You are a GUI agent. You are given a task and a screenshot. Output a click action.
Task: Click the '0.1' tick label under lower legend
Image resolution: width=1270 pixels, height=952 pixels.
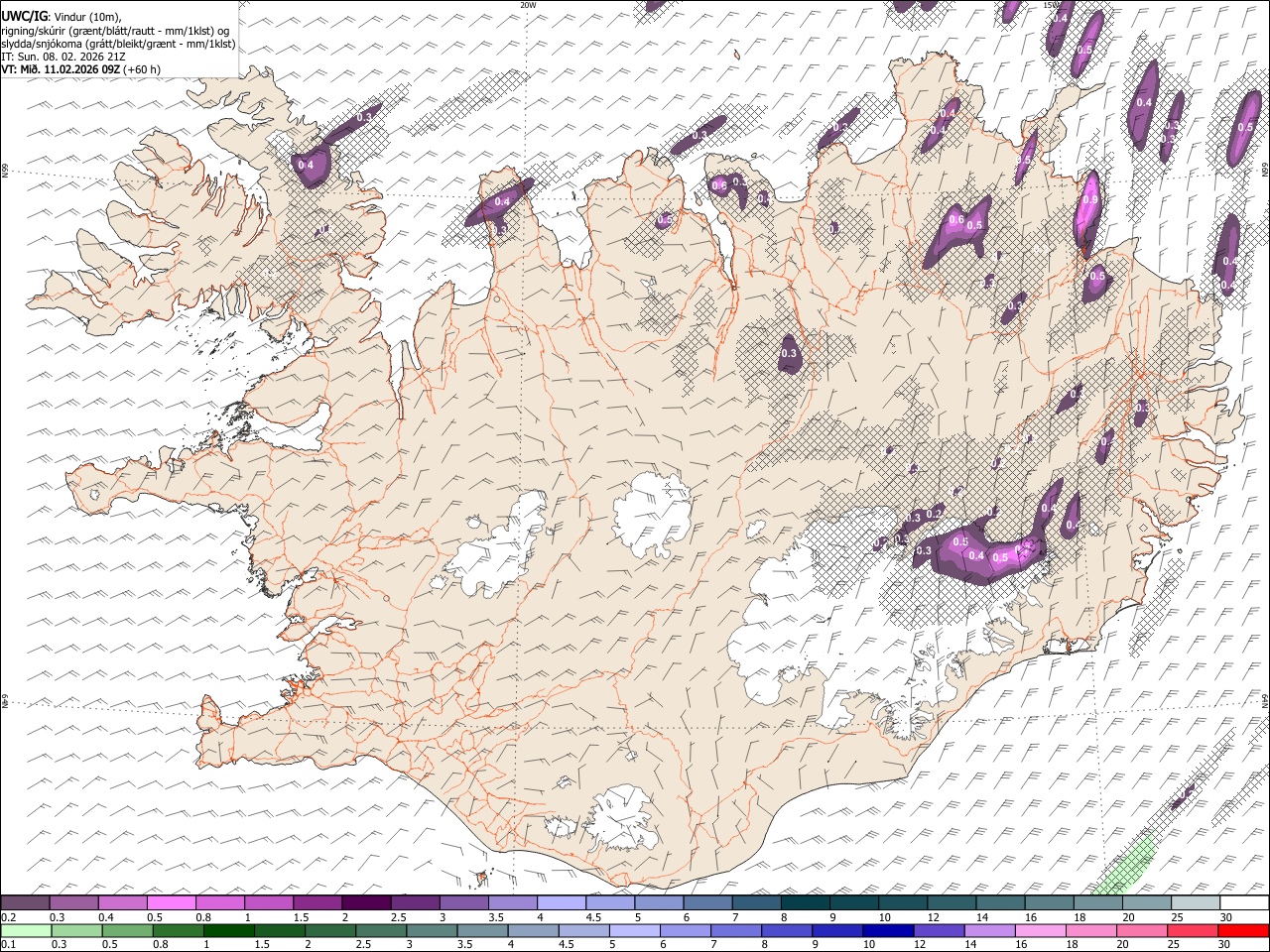tap(8, 944)
